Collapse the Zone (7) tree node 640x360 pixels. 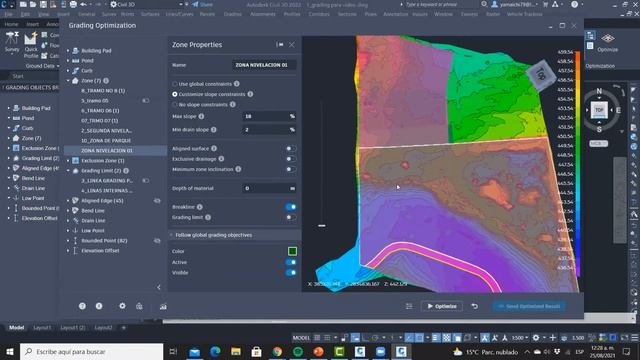tap(68, 81)
